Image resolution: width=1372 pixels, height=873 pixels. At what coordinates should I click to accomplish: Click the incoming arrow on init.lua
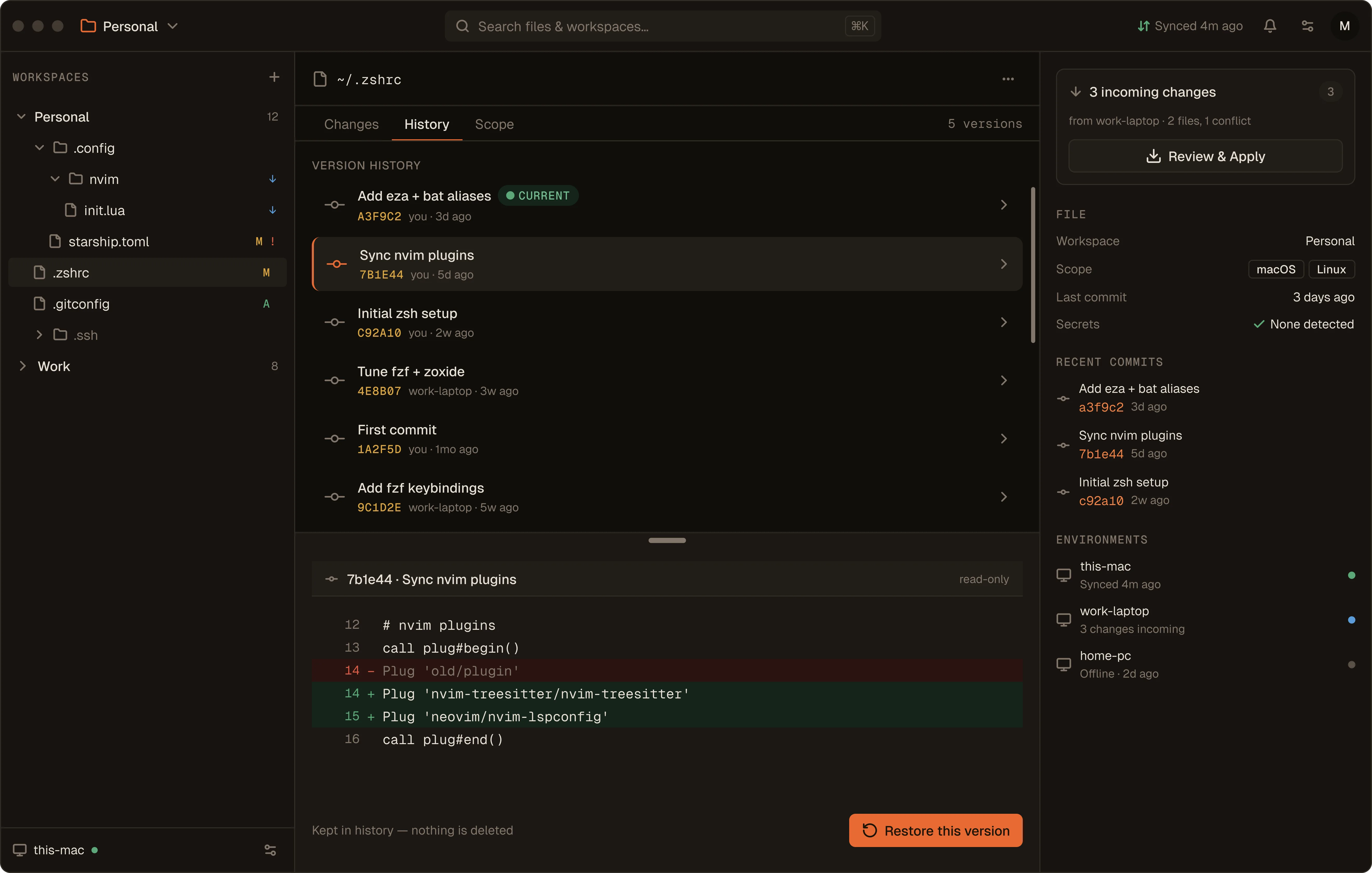pyautogui.click(x=272, y=210)
